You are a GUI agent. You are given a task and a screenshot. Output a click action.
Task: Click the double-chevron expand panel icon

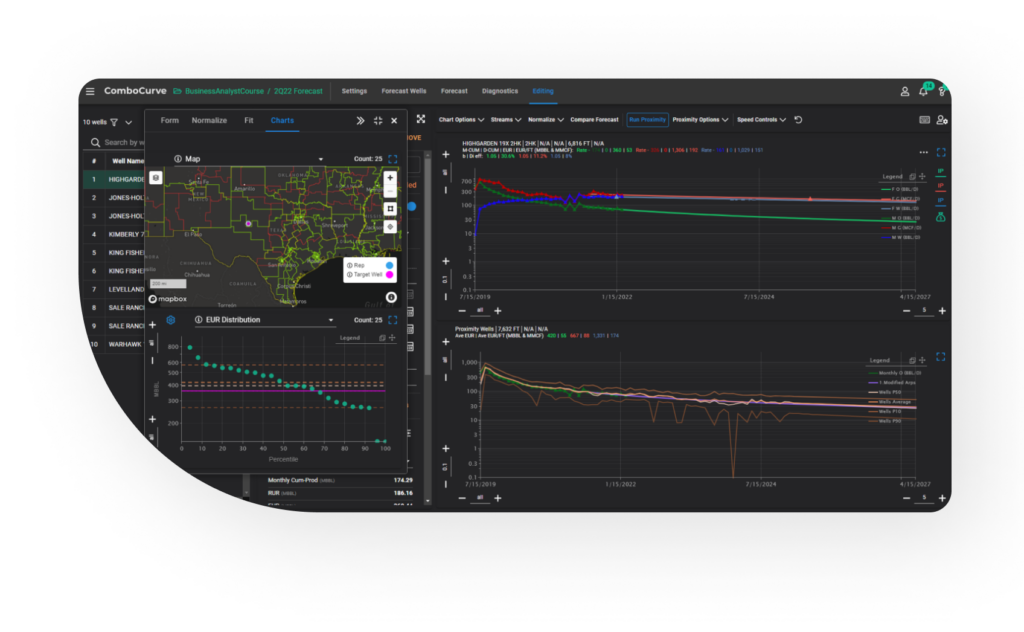tap(360, 121)
